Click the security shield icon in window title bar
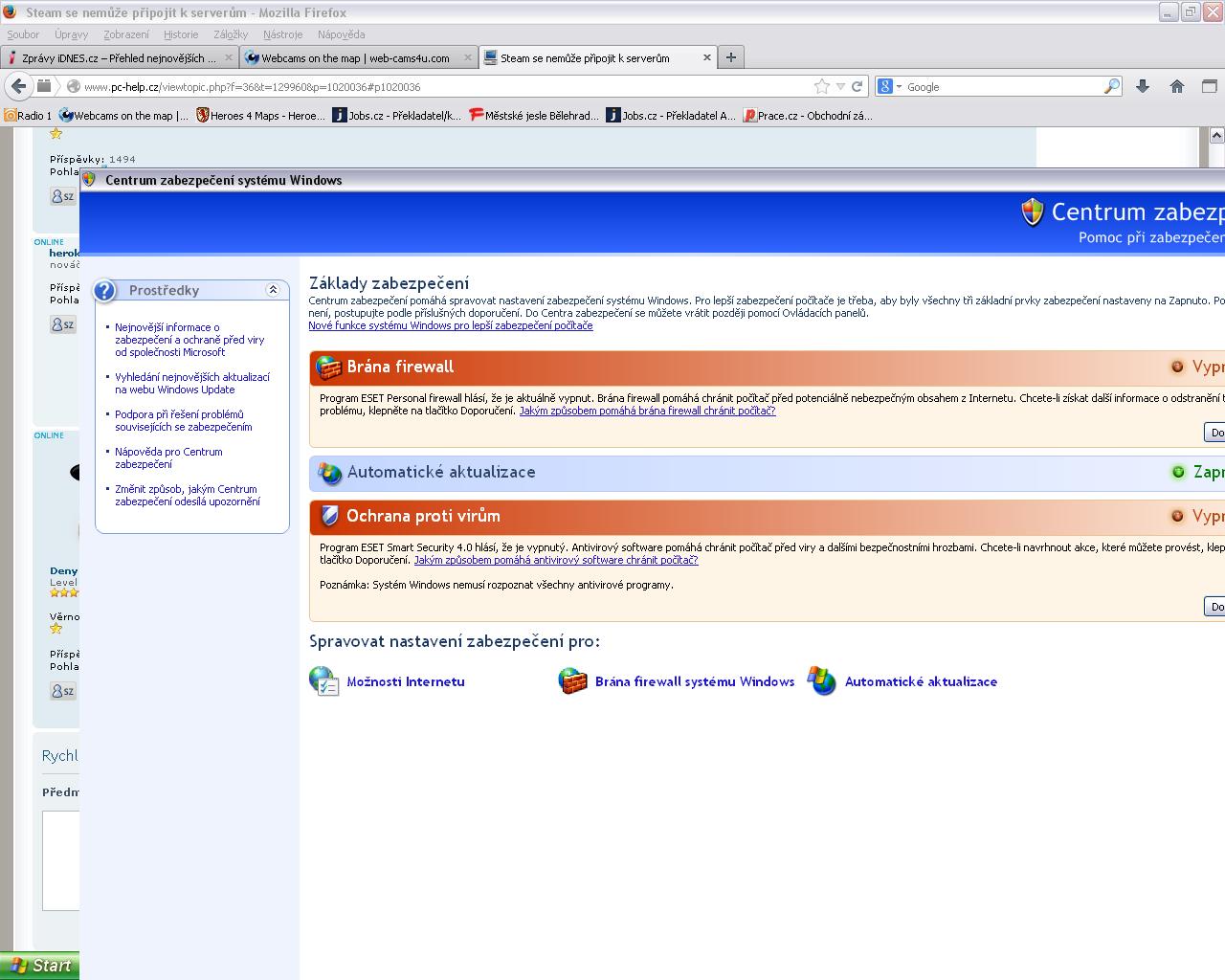Screen dimensions: 1225x980 (x=89, y=179)
